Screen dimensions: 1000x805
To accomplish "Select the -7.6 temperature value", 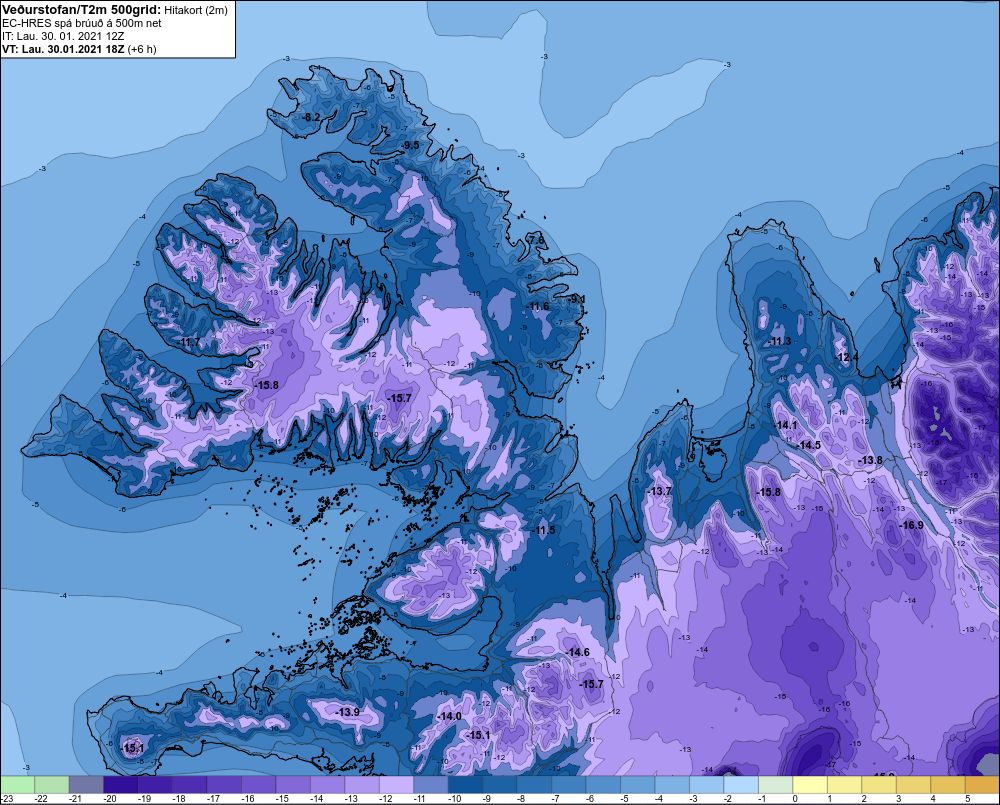I will click(x=536, y=240).
